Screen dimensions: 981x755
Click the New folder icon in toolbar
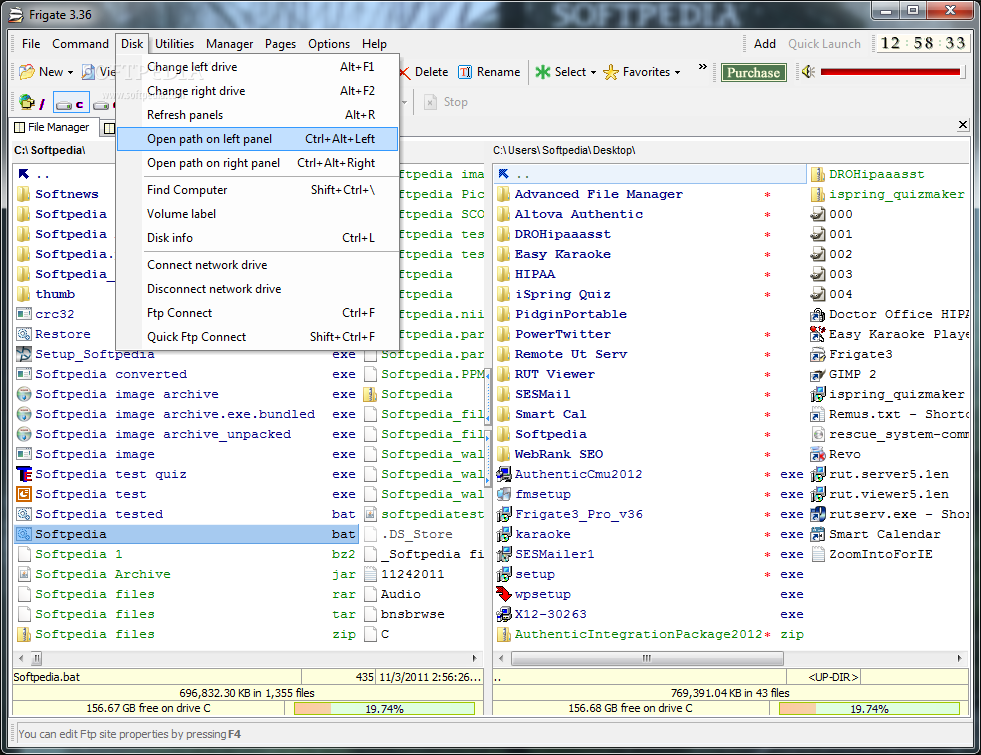pos(26,72)
